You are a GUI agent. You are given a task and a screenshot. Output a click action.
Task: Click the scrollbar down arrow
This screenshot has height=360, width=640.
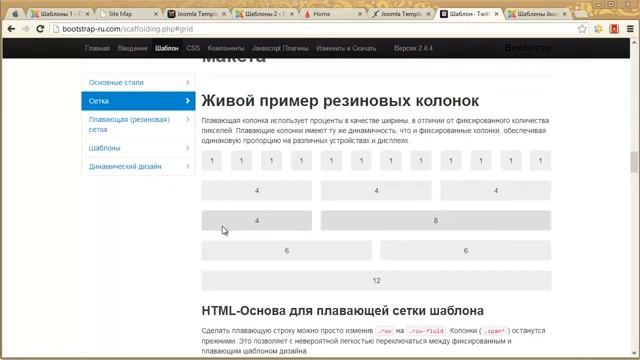(x=633, y=353)
